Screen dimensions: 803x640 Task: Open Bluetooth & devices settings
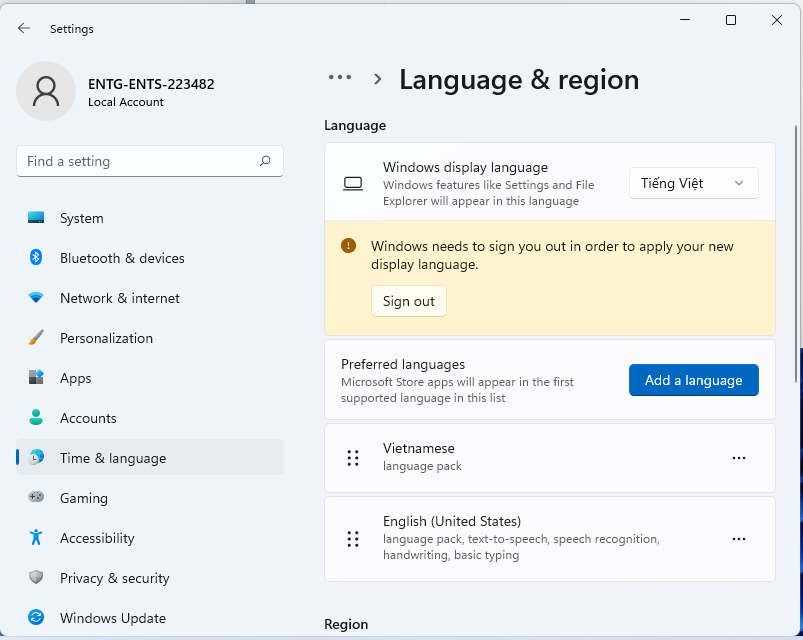(150, 258)
